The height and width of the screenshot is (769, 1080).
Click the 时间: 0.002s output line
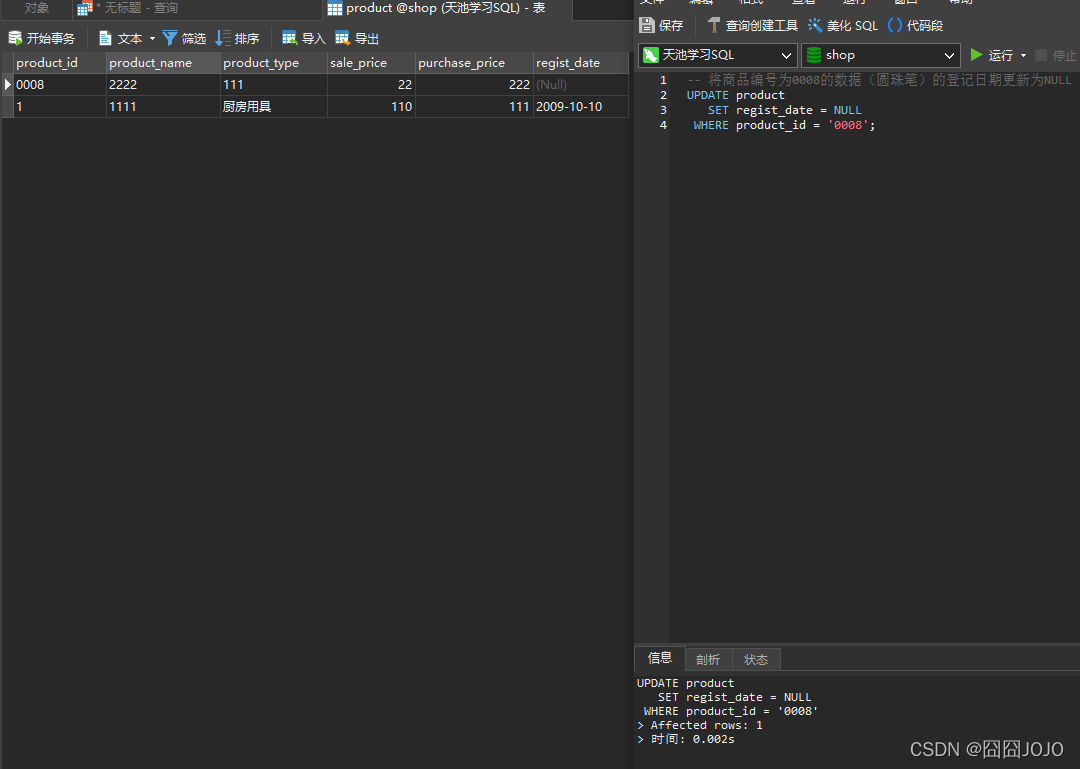pos(686,739)
